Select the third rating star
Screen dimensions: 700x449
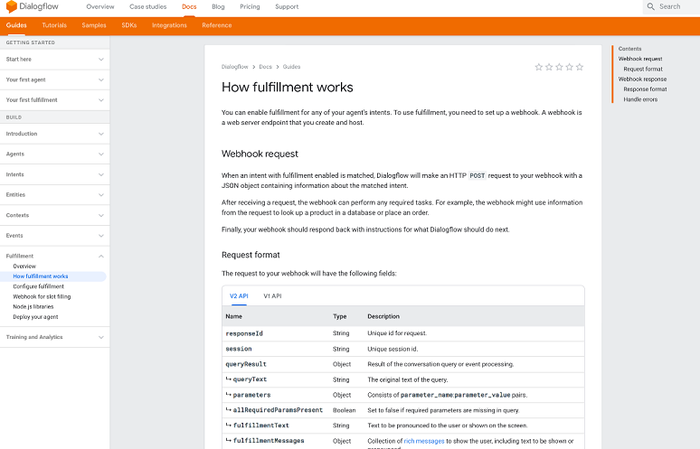[559, 67]
